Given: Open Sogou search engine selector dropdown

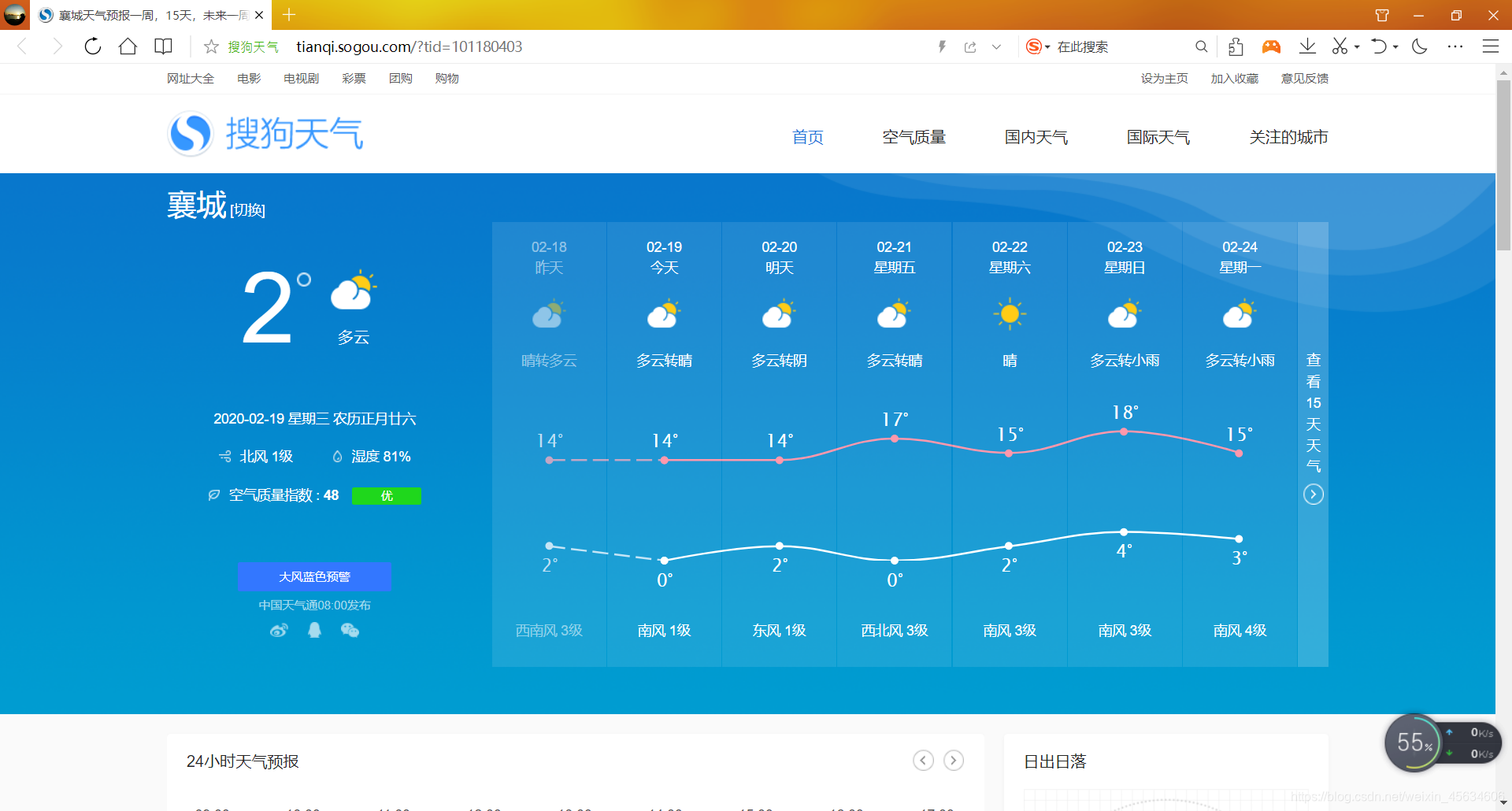Looking at the screenshot, I should pos(1038,47).
